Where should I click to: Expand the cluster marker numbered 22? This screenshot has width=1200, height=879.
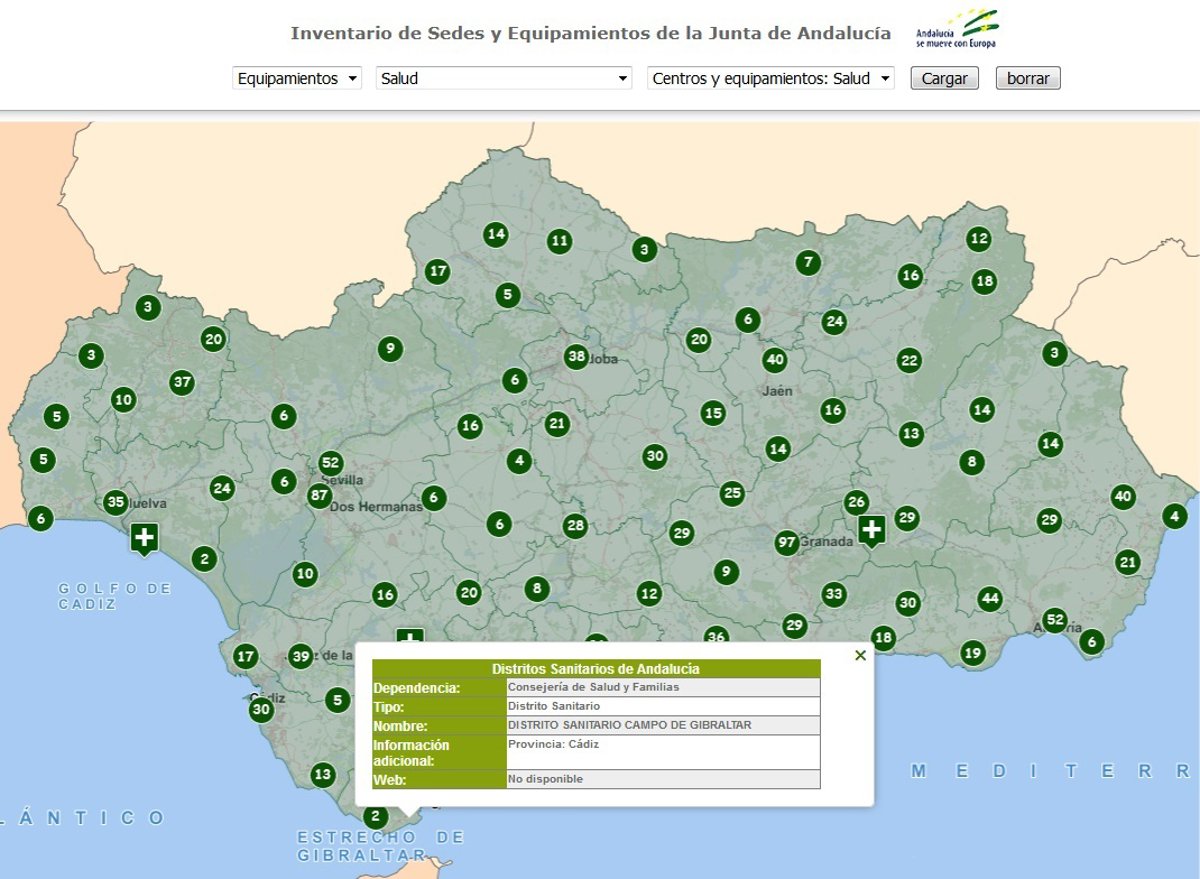909,361
